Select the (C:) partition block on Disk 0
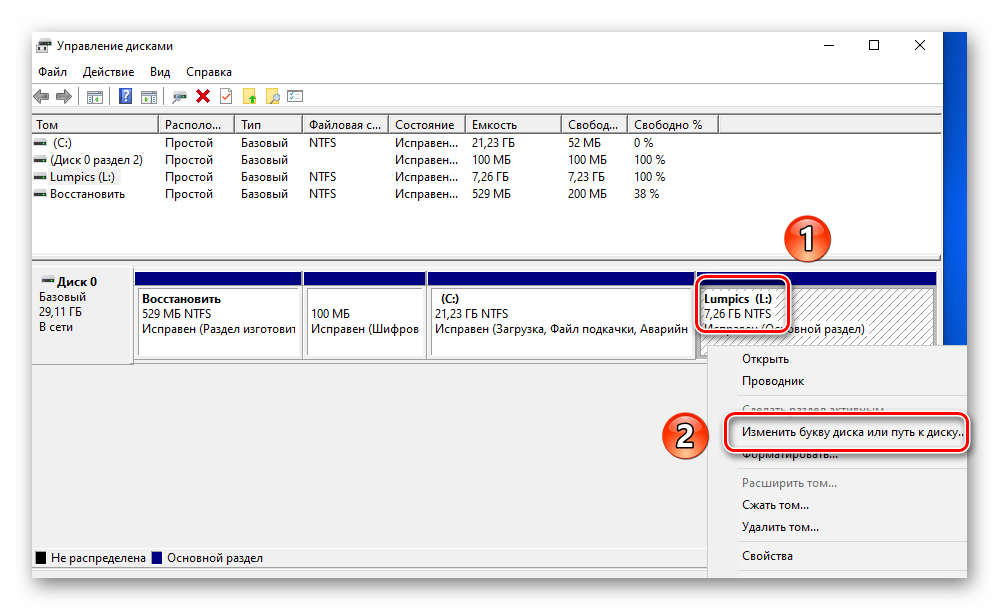This screenshot has width=999, height=610. tap(560, 320)
